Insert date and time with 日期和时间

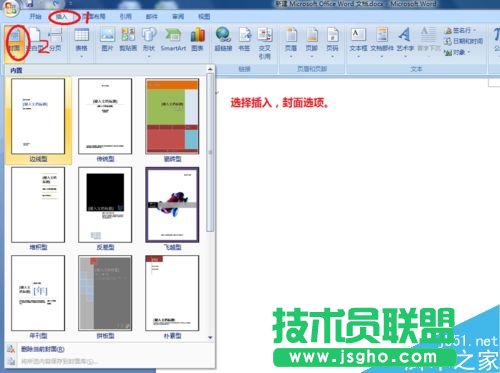[463, 41]
